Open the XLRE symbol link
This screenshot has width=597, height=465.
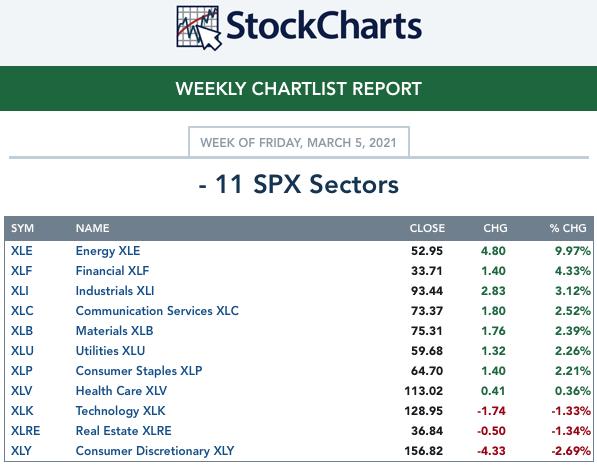pyautogui.click(x=26, y=431)
